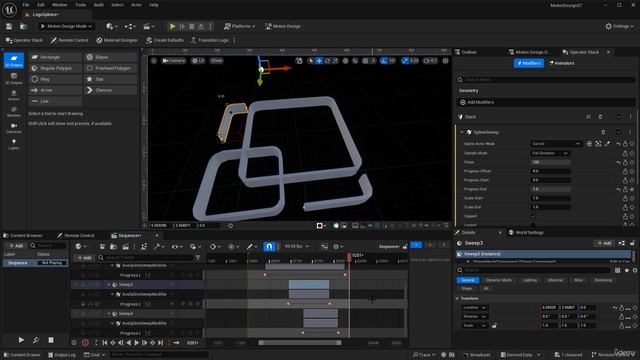
Task: Open the Location type dropdown
Action: click(x=474, y=307)
